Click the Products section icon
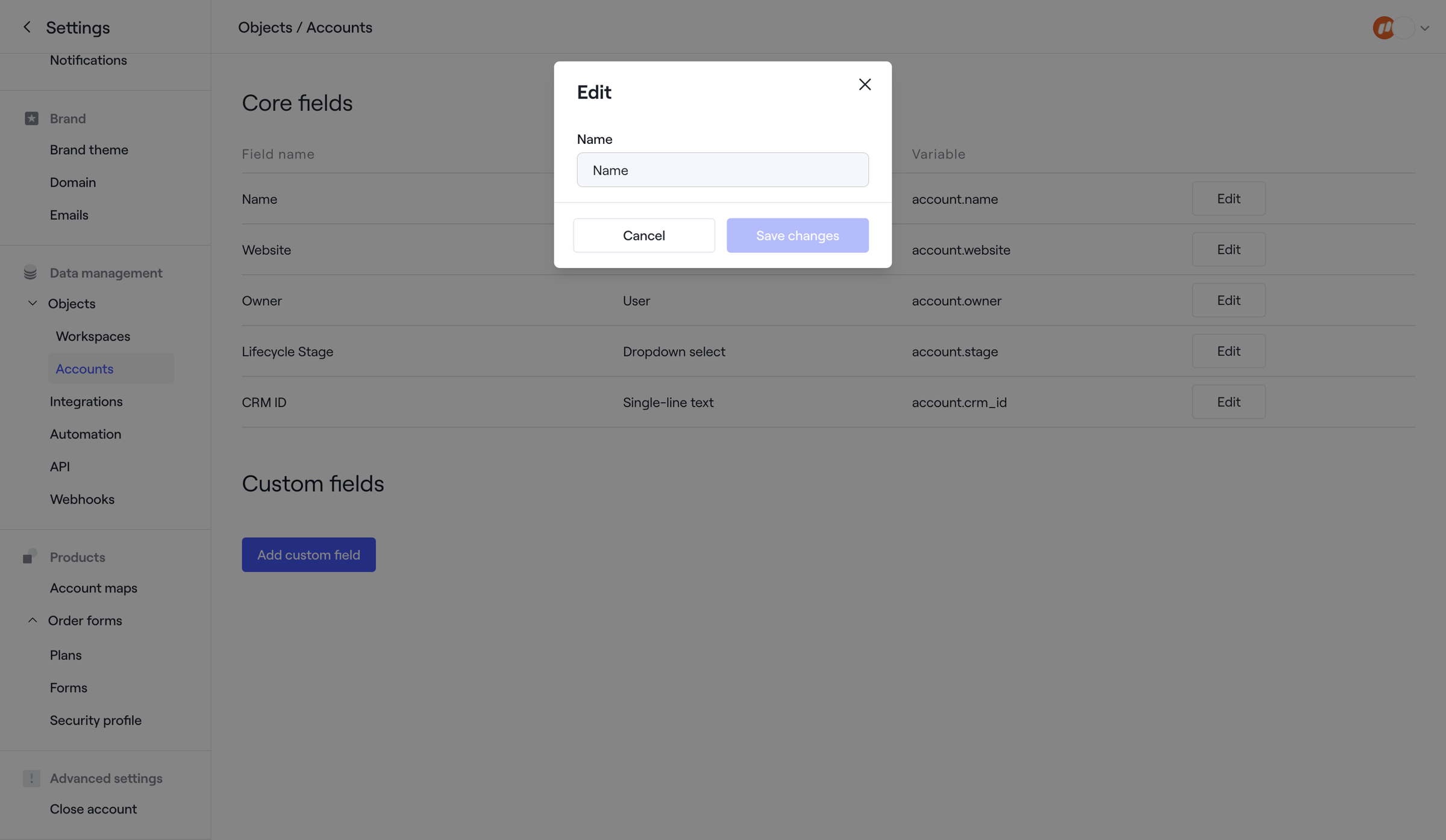Screen dimensions: 1446x840 click(x=30, y=556)
